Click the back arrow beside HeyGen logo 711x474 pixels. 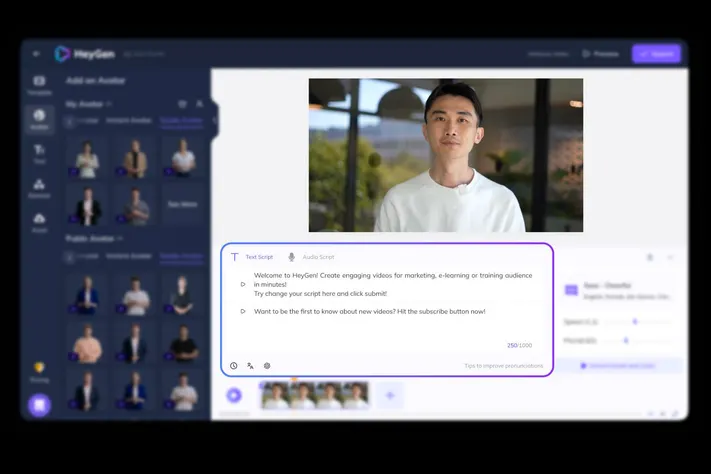37,53
